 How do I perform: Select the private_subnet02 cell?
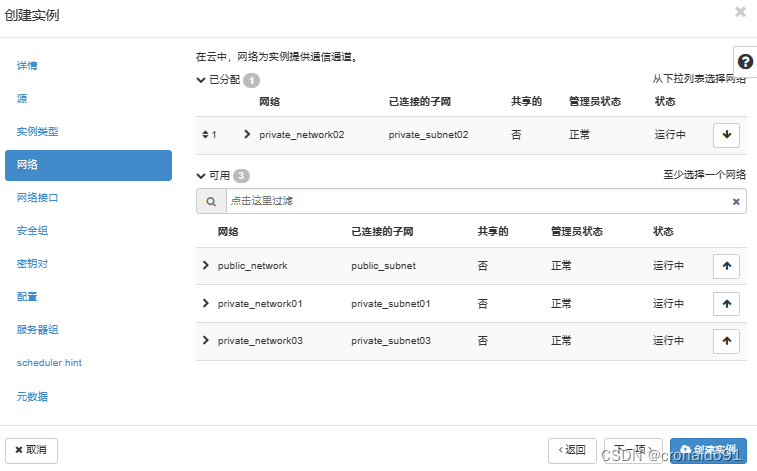pyautogui.click(x=428, y=135)
